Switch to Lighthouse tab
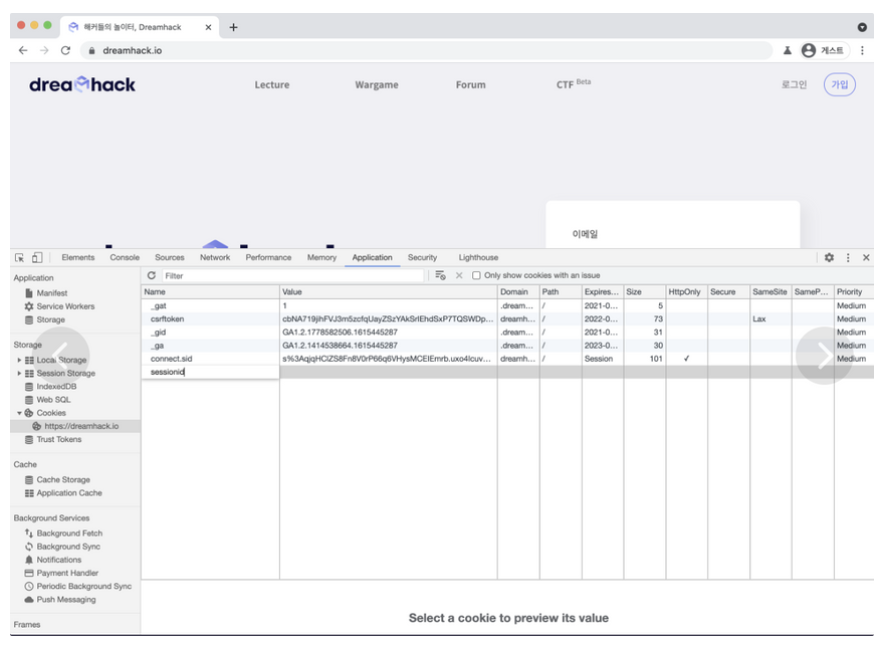Viewport: 890px width, 654px height. click(x=478, y=258)
